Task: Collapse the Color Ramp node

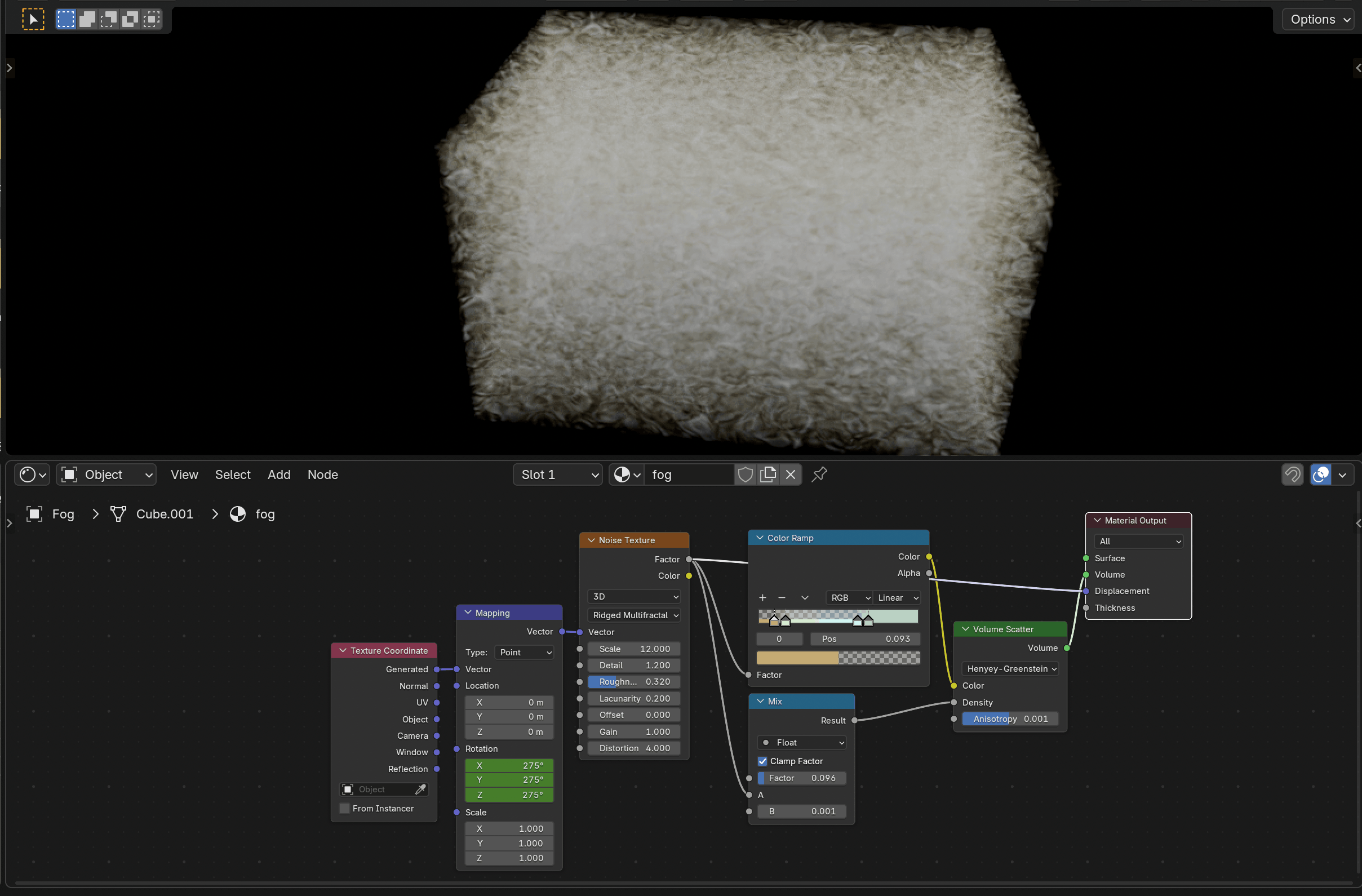Action: 760,538
